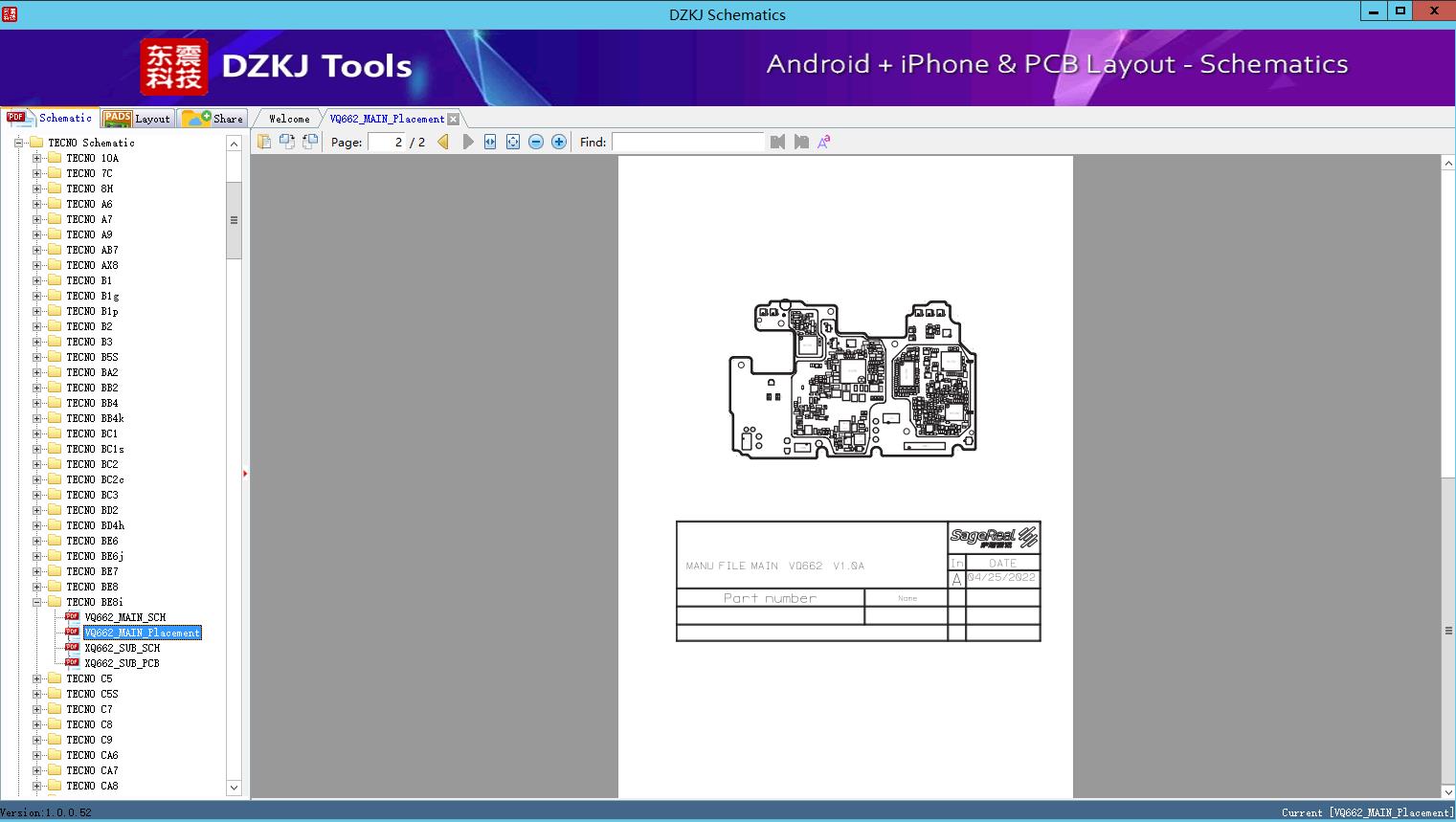
Task: Zoom in with the plus icon
Action: (x=559, y=142)
